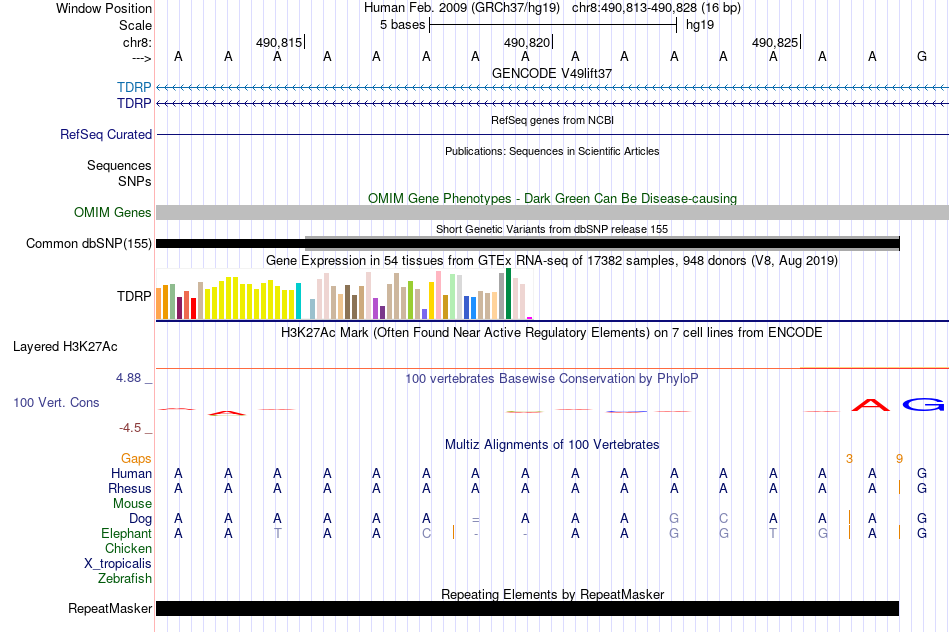Screen dimensions: 950x632
Task: Open Multiz Alignments of 100 Vertebrates title
Action: pyautogui.click(x=552, y=445)
